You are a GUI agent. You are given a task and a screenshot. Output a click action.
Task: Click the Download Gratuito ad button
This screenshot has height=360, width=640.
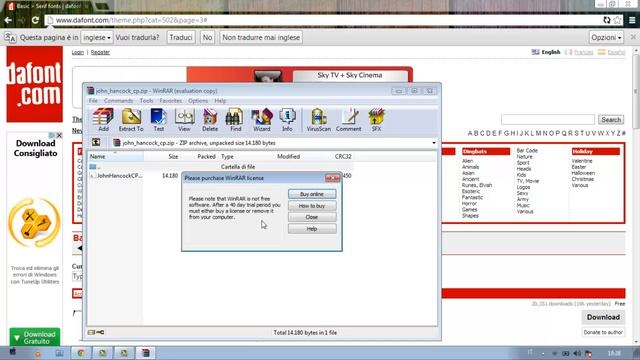point(35,337)
